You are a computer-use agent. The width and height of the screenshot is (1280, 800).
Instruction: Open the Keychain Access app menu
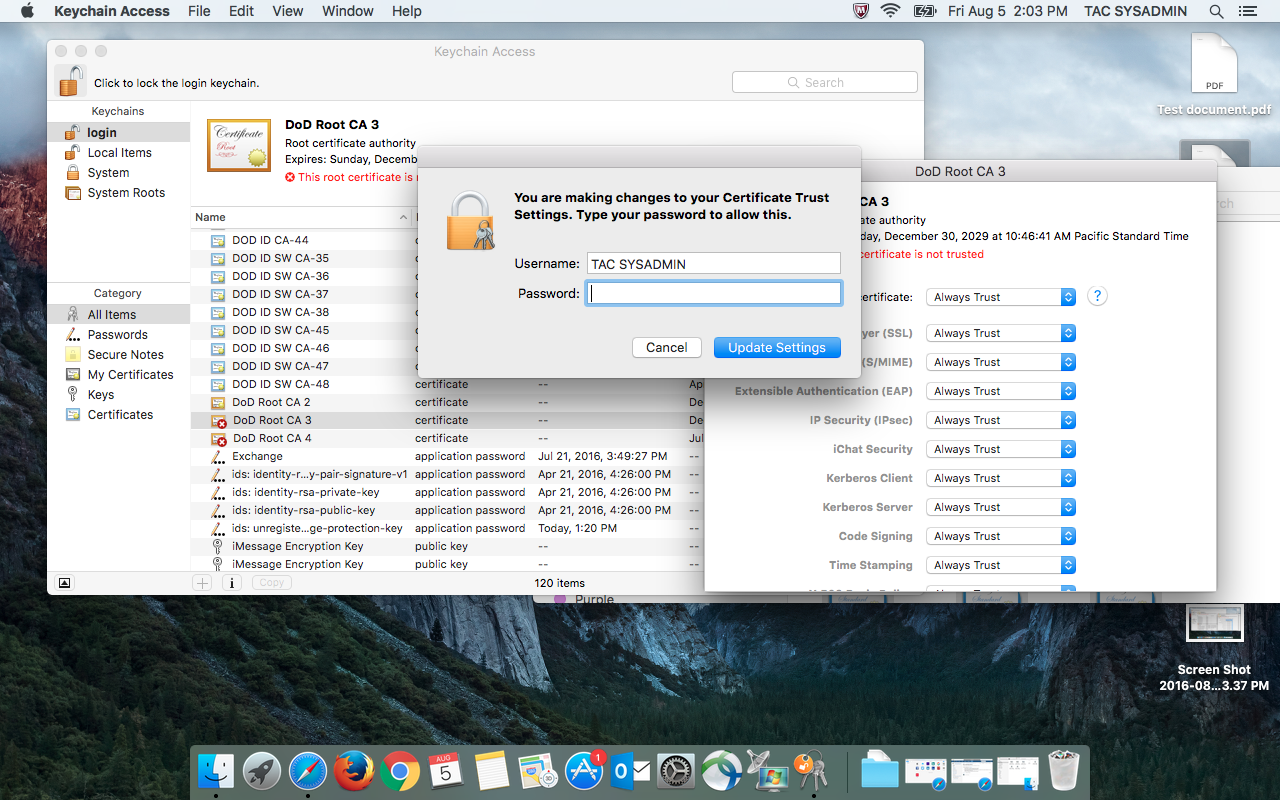click(x=112, y=11)
